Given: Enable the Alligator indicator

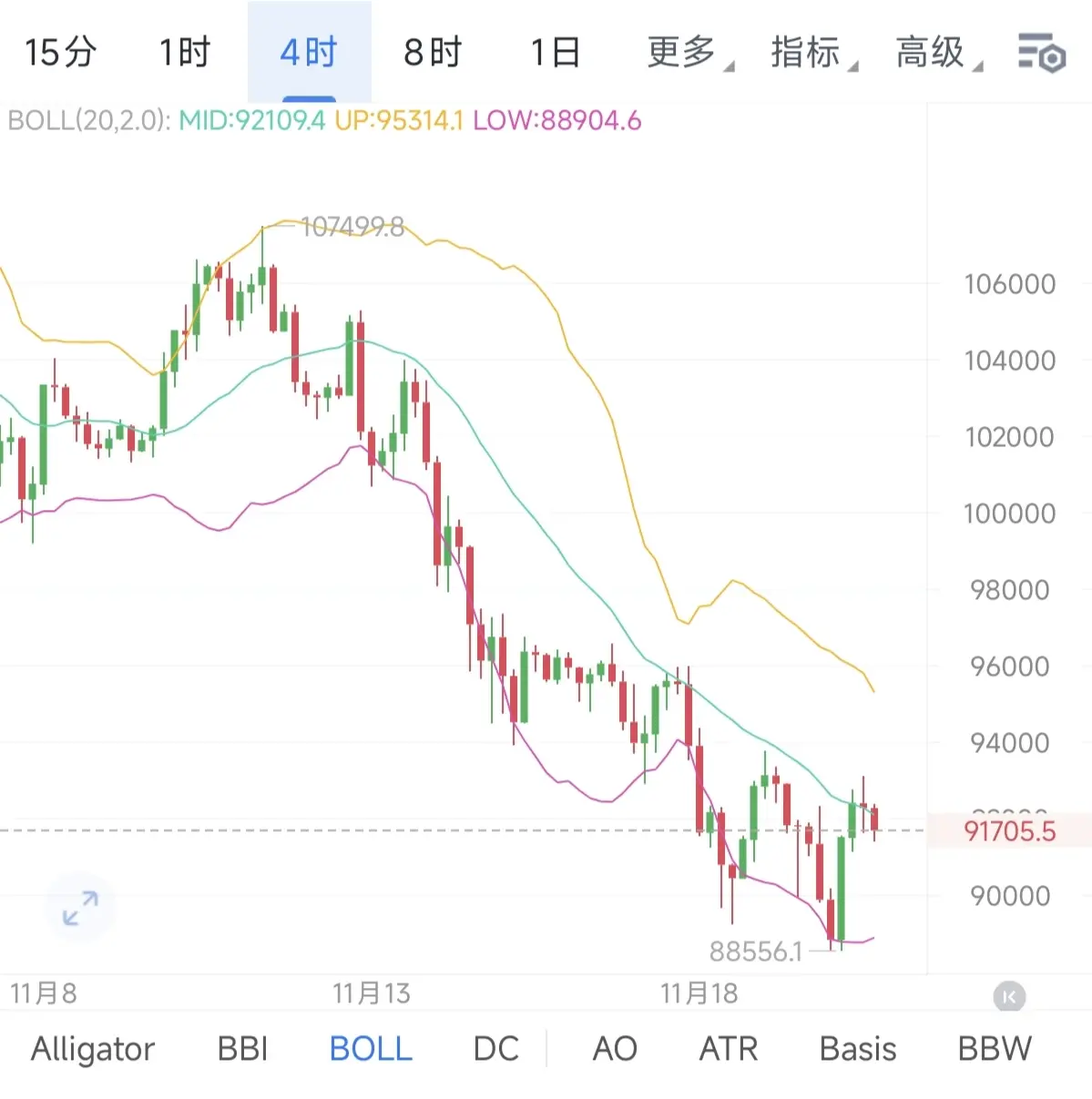Looking at the screenshot, I should pos(93,1049).
